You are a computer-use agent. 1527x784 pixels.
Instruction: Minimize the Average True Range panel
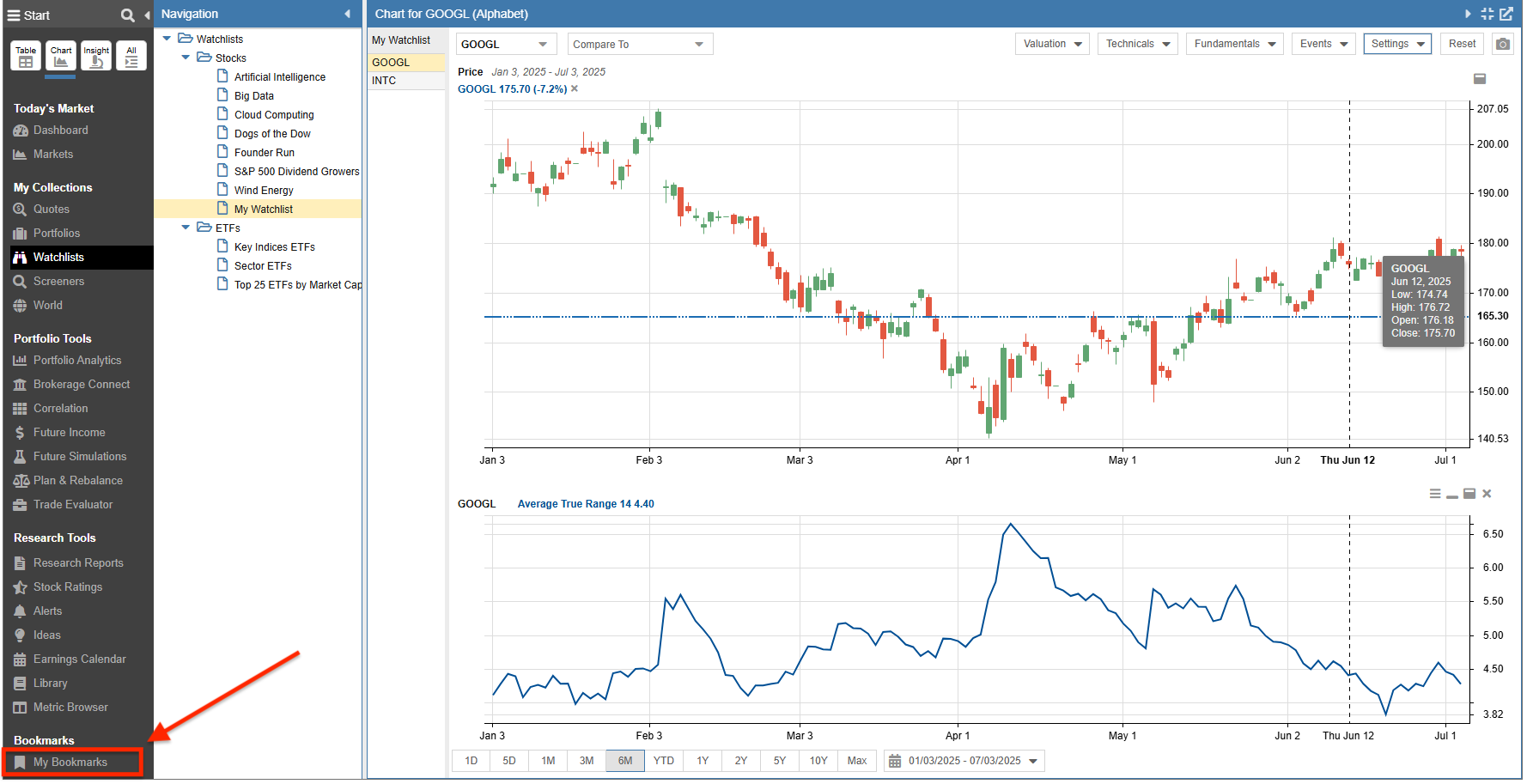1452,495
